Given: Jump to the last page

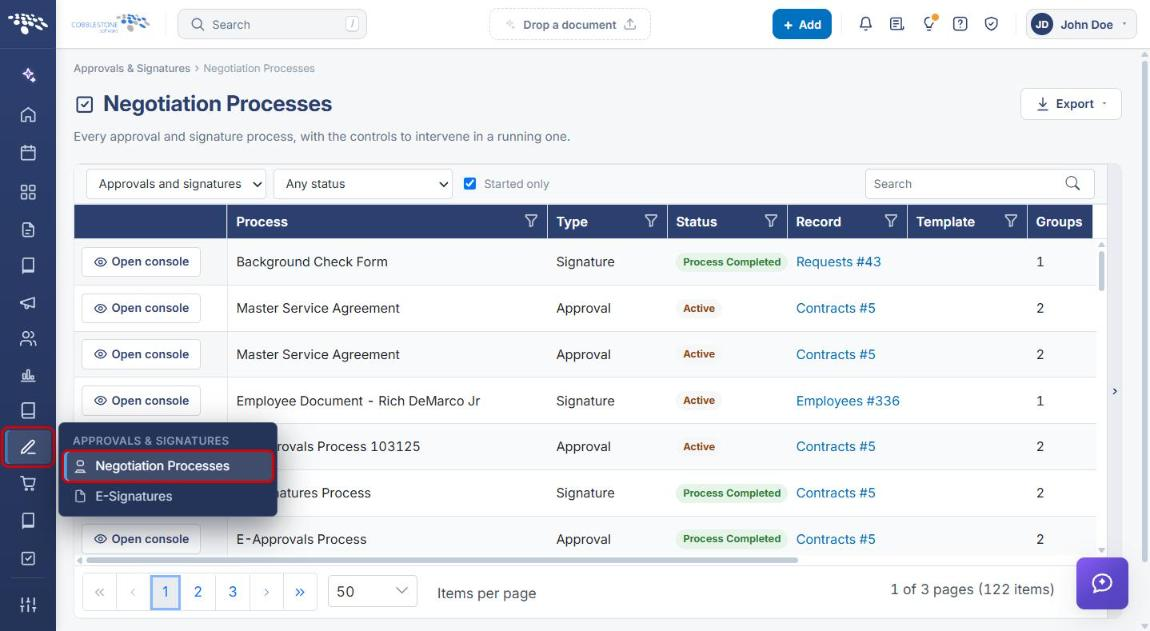Looking at the screenshot, I should (299, 591).
